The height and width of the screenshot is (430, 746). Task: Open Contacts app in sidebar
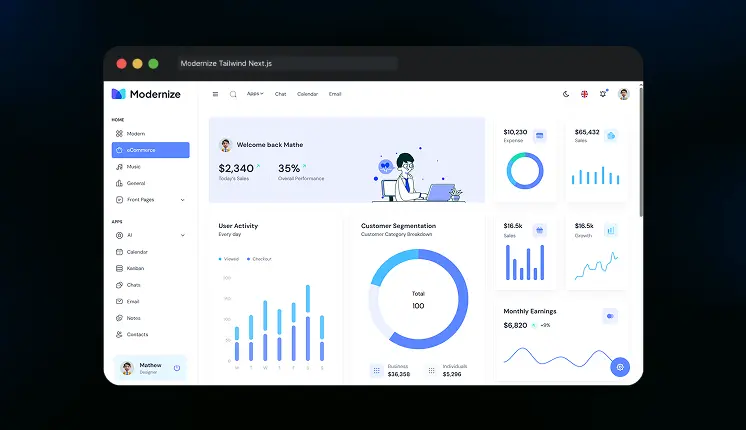pyautogui.click(x=150, y=334)
